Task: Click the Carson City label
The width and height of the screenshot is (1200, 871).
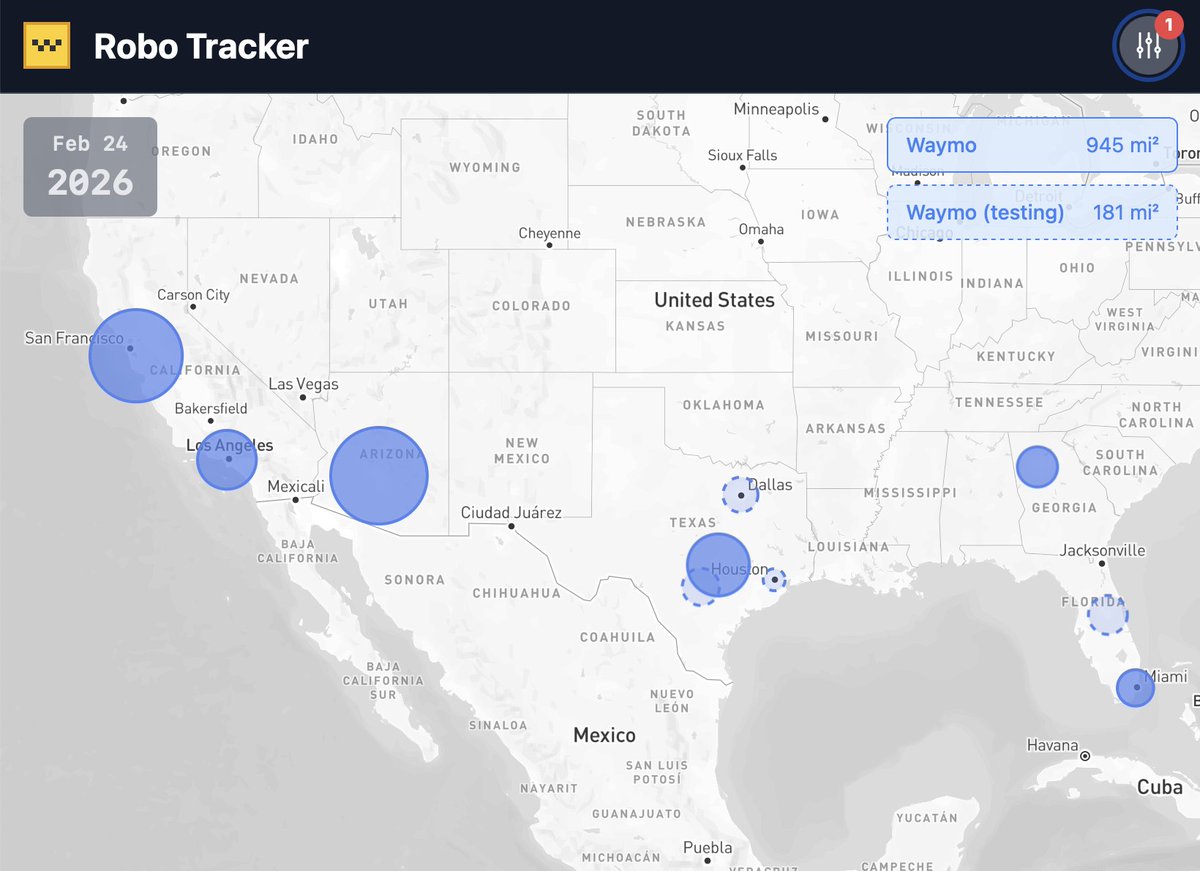Action: pyautogui.click(x=193, y=295)
